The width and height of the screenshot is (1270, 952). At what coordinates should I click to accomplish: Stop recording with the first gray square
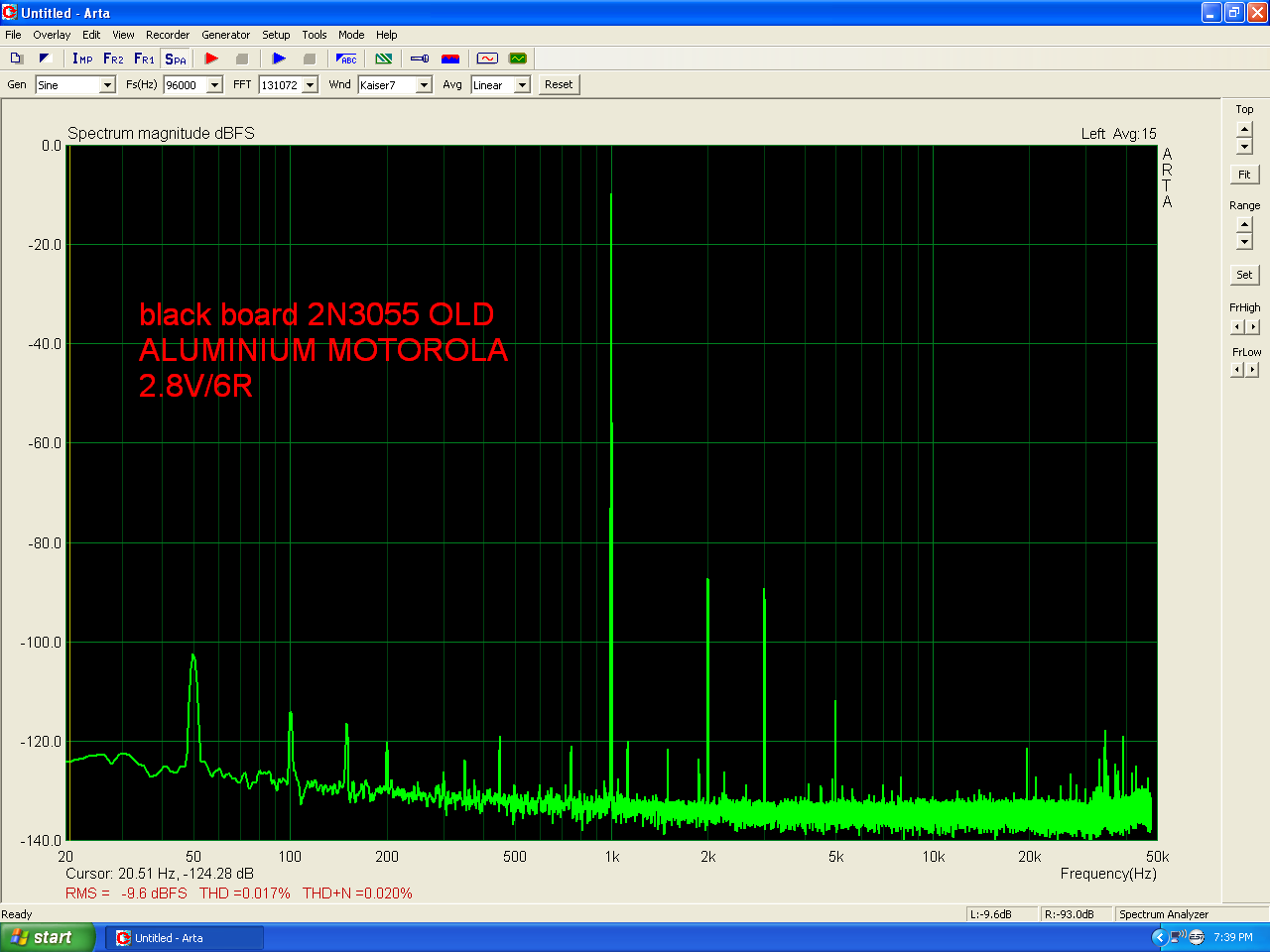241,59
